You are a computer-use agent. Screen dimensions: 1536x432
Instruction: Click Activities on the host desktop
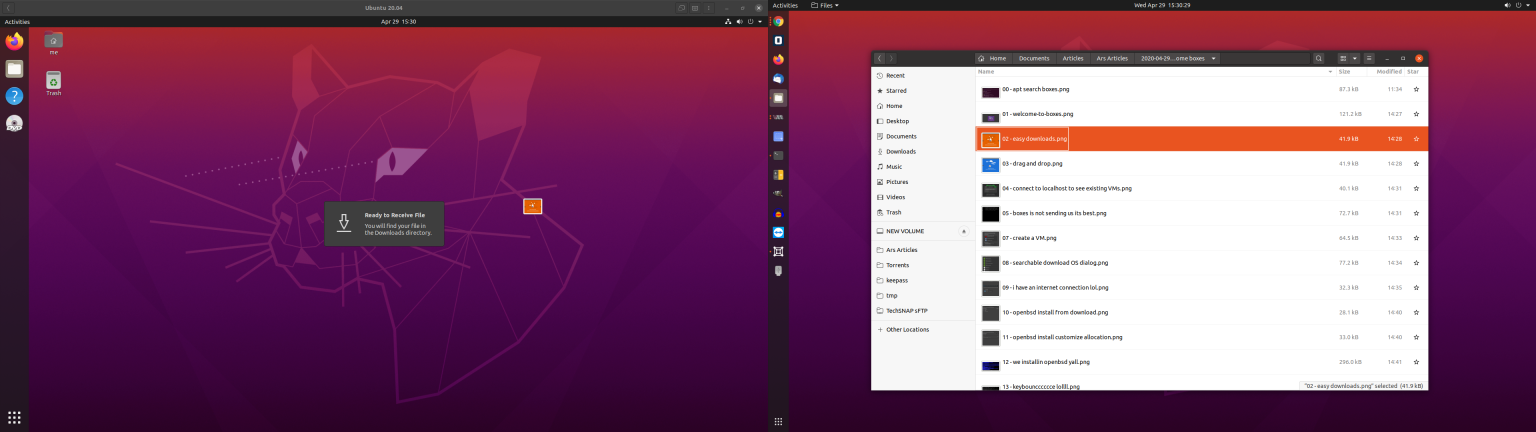(785, 5)
